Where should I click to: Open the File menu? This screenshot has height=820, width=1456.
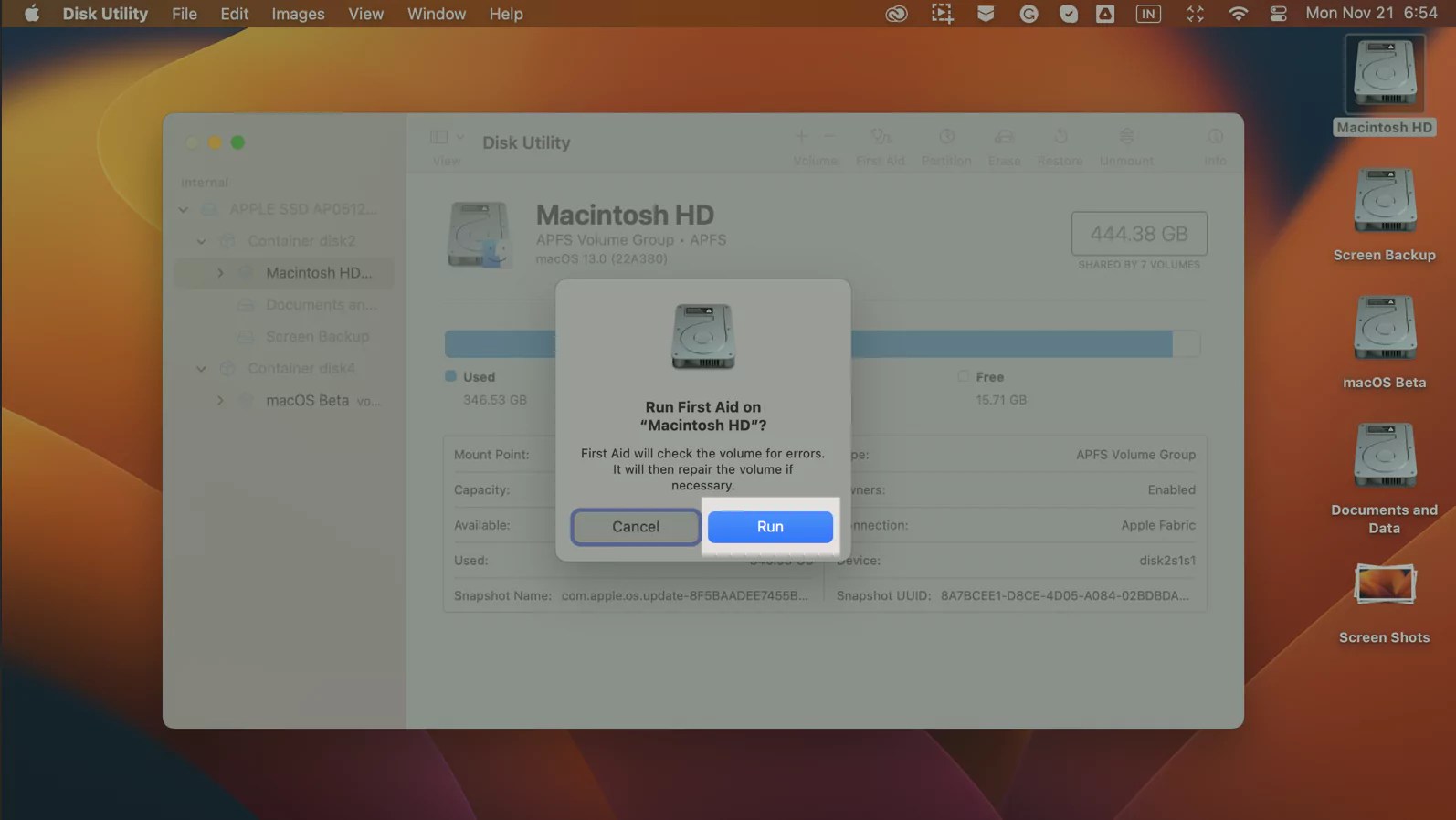pyautogui.click(x=185, y=14)
